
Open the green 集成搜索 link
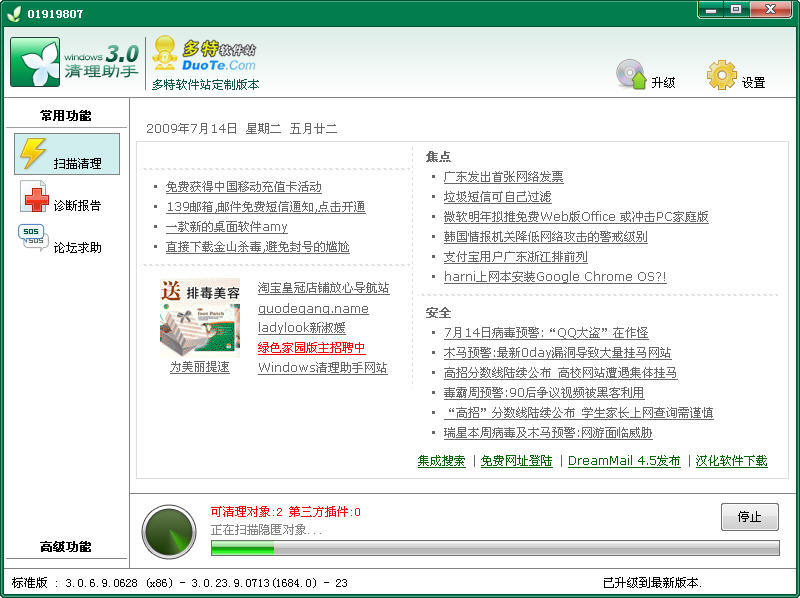point(441,461)
